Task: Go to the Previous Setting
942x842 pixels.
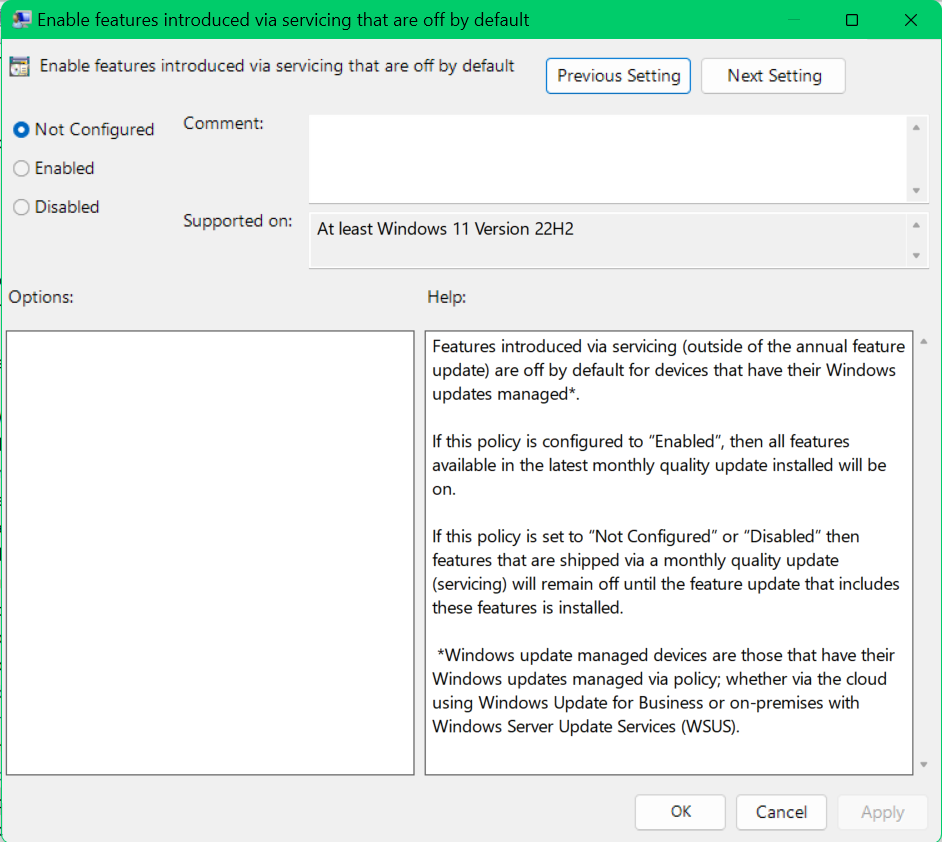Action: click(x=618, y=76)
